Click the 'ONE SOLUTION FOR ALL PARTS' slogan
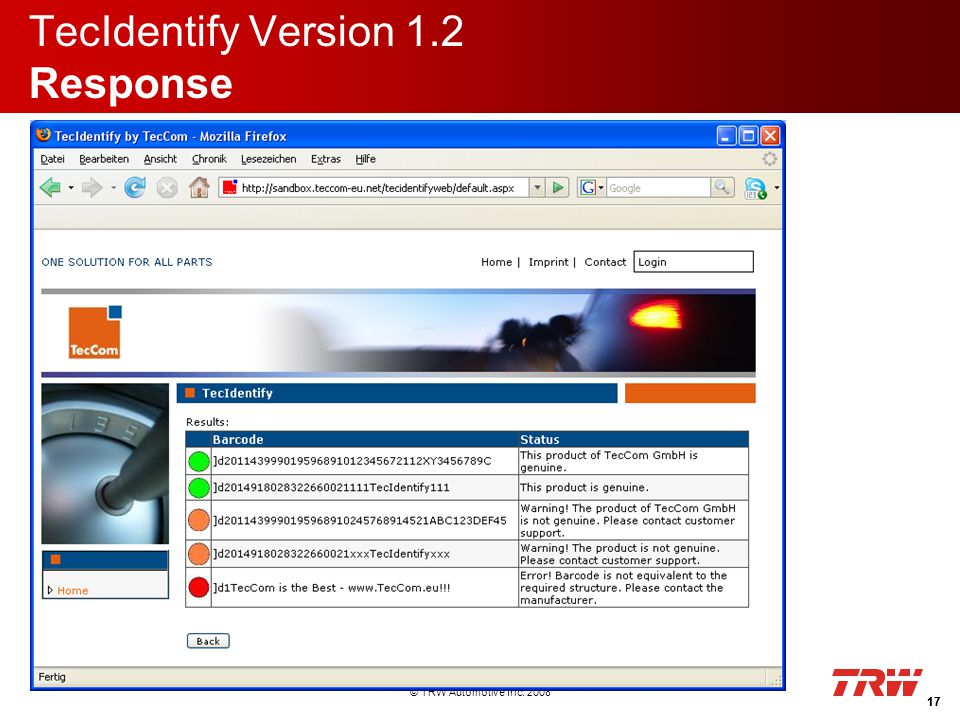960x720 pixels. (127, 262)
